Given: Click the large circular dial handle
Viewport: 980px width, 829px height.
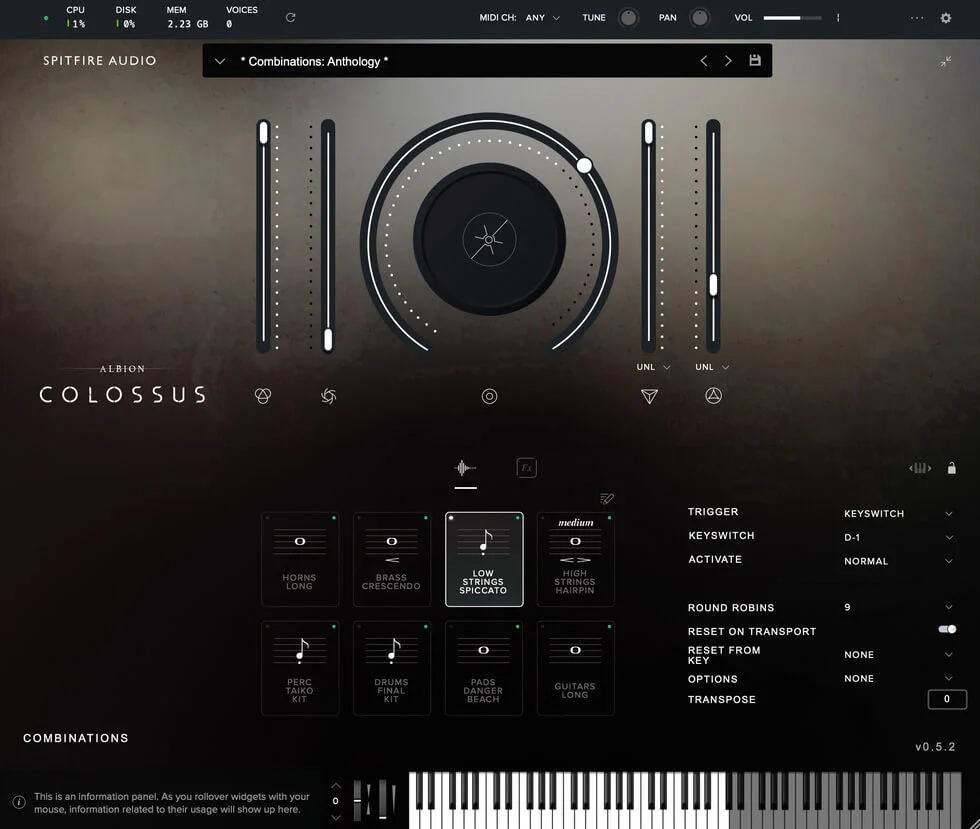Looking at the screenshot, I should [x=584, y=165].
